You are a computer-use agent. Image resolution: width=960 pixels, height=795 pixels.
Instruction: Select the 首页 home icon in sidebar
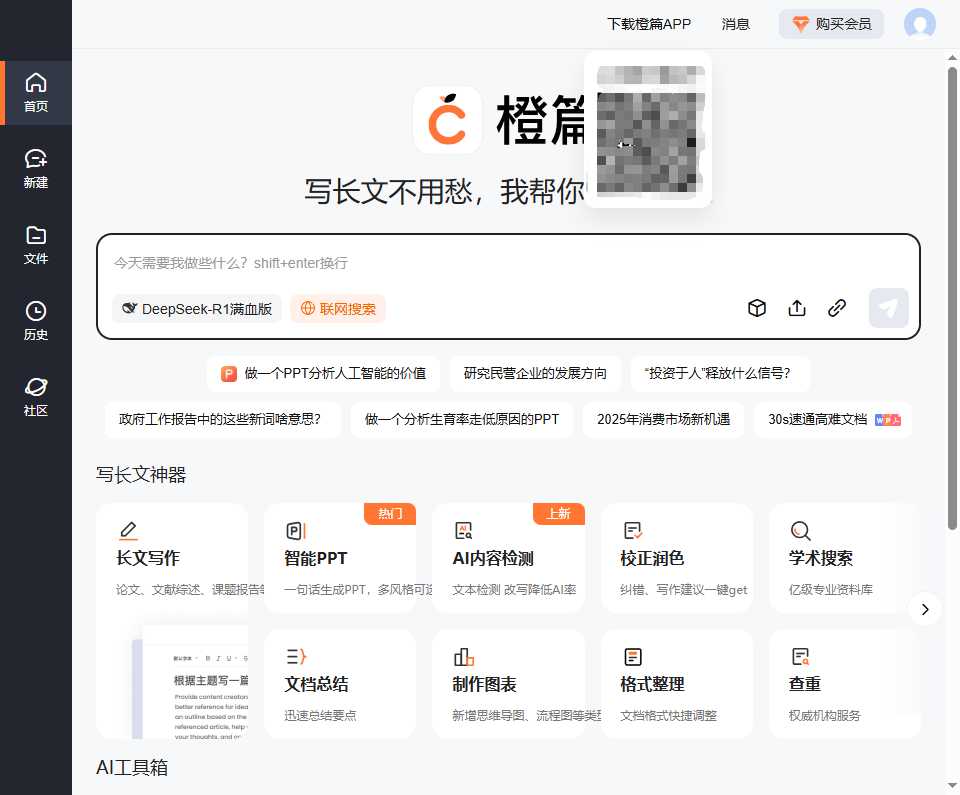(36, 93)
